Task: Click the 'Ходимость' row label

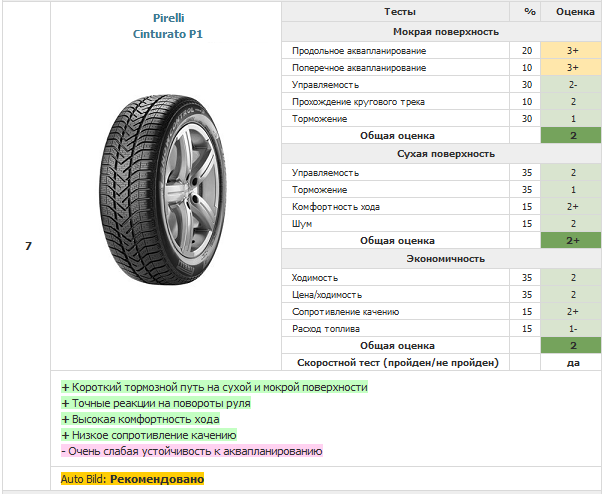Action: [x=315, y=277]
